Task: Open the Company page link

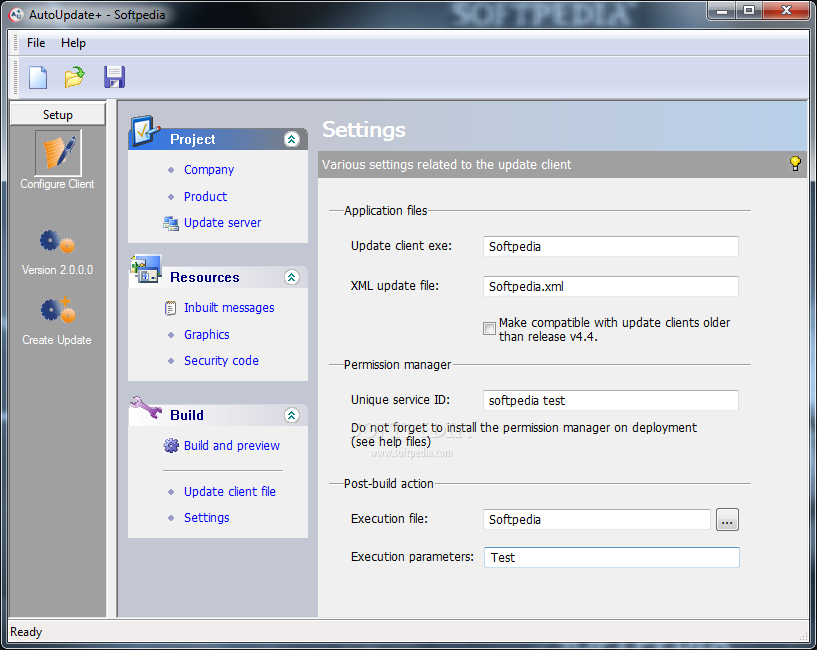Action: tap(209, 170)
